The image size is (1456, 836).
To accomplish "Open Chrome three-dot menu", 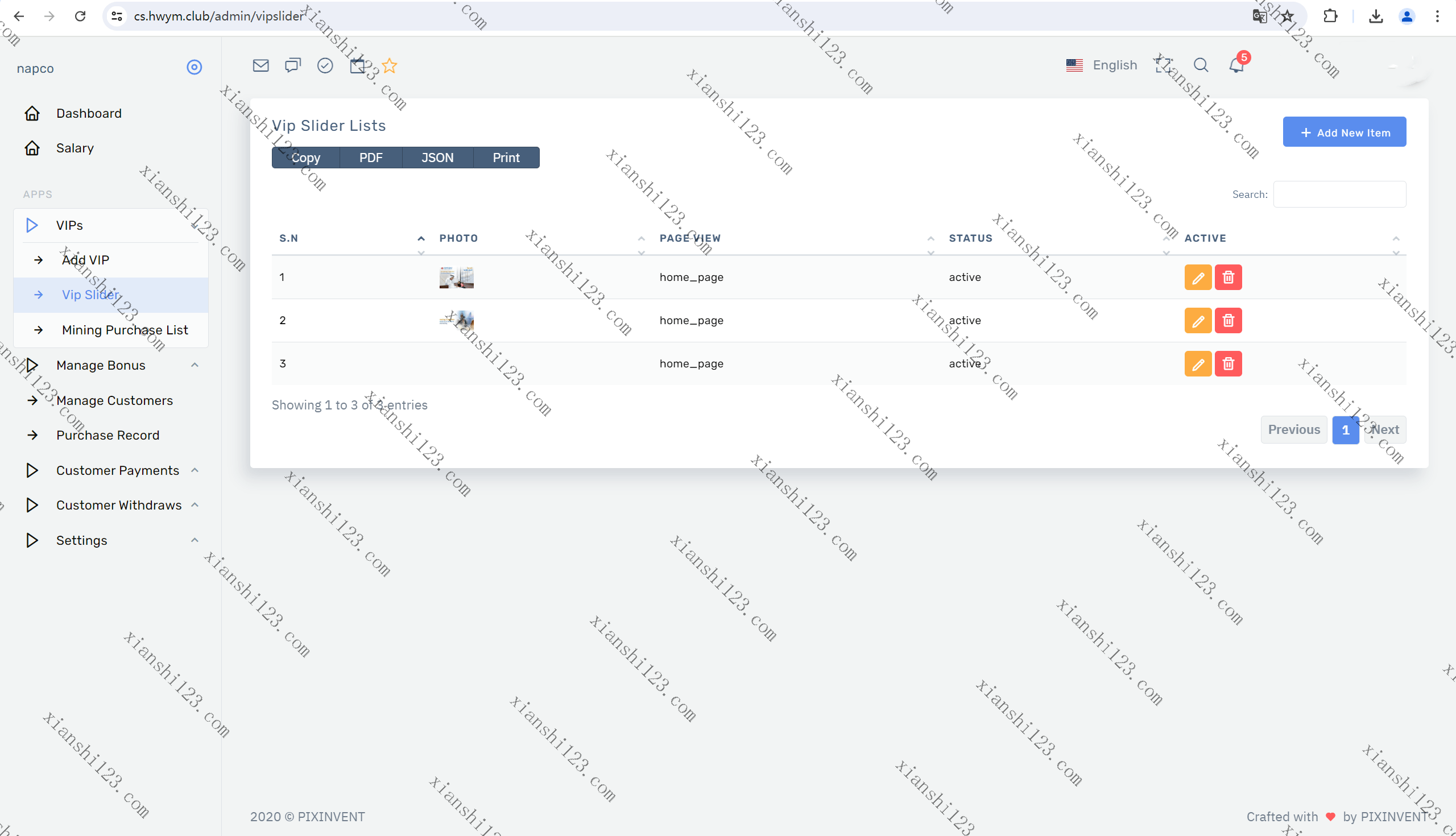I will 1437,16.
